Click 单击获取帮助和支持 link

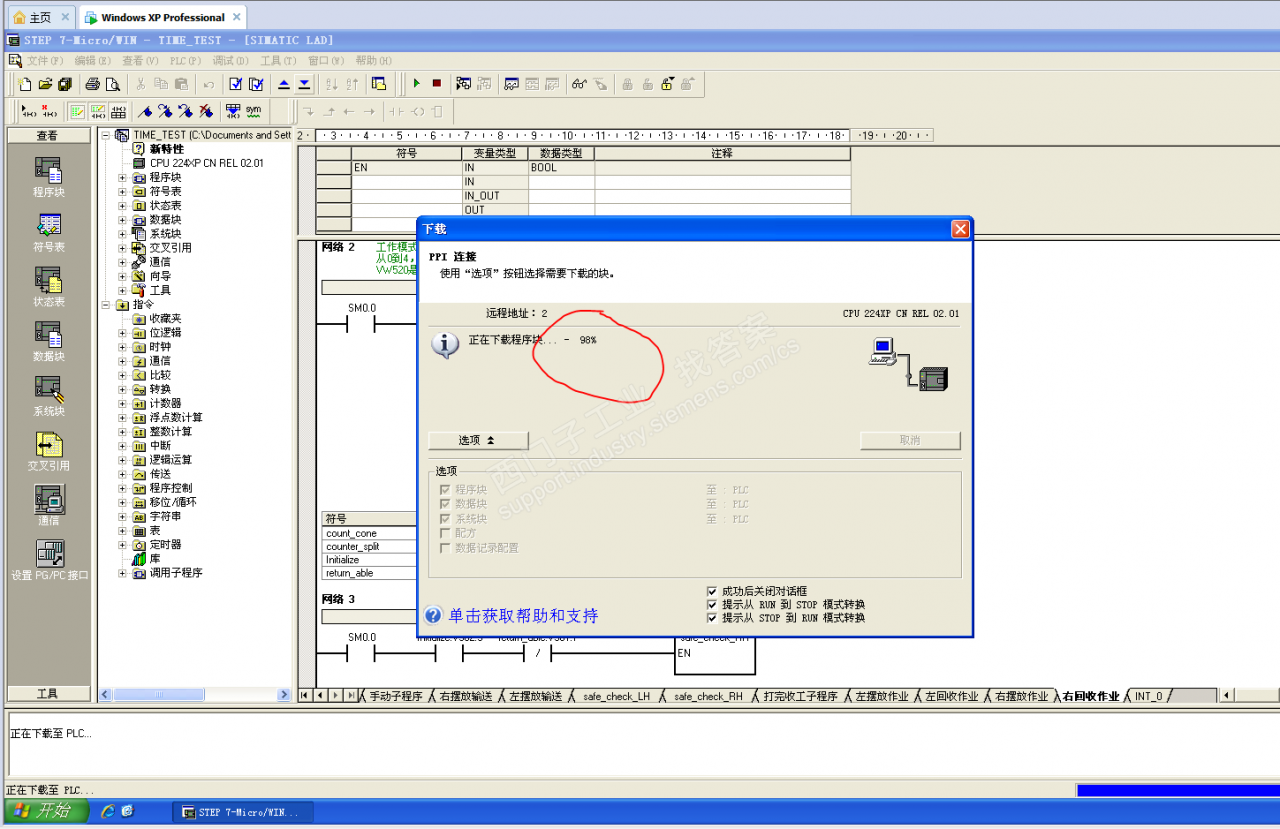coord(523,616)
